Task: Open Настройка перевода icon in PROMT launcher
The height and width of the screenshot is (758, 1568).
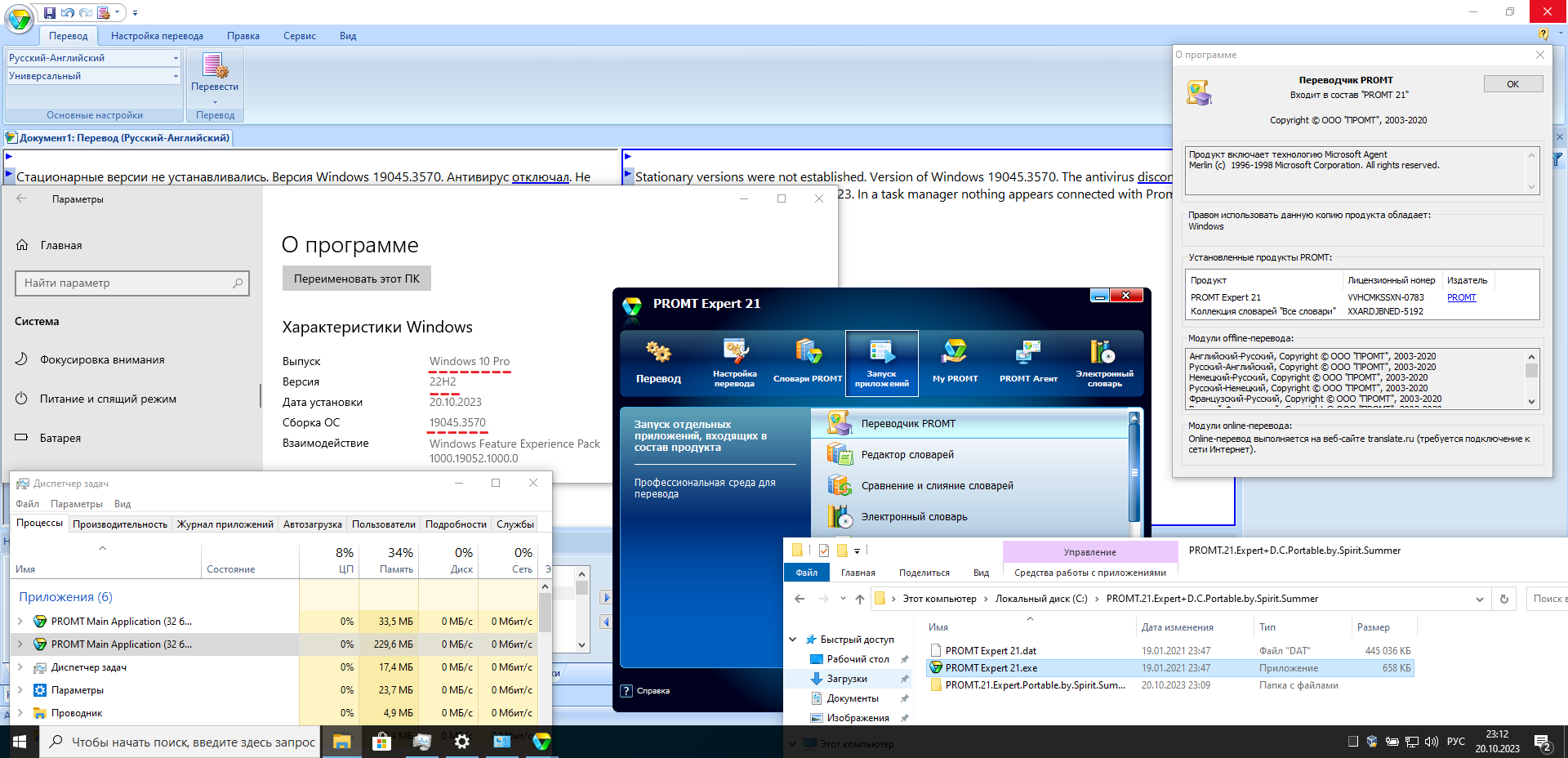Action: click(735, 363)
